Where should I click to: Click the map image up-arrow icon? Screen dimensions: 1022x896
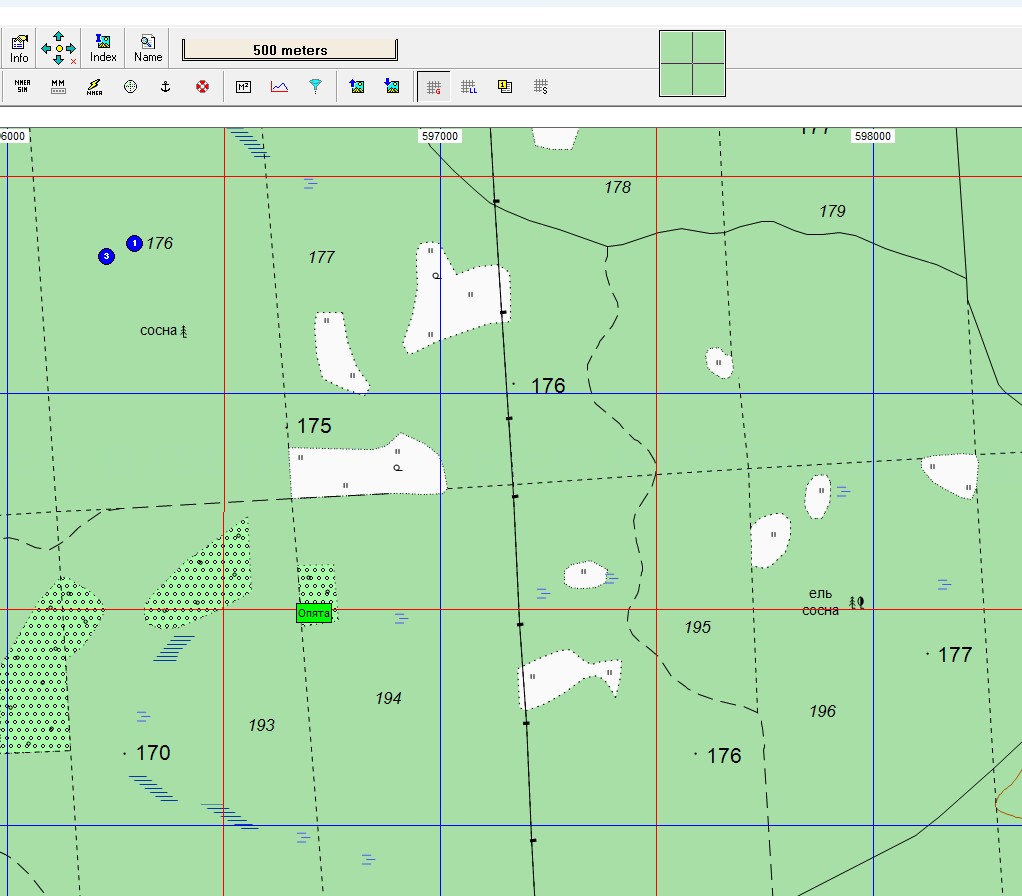click(357, 87)
